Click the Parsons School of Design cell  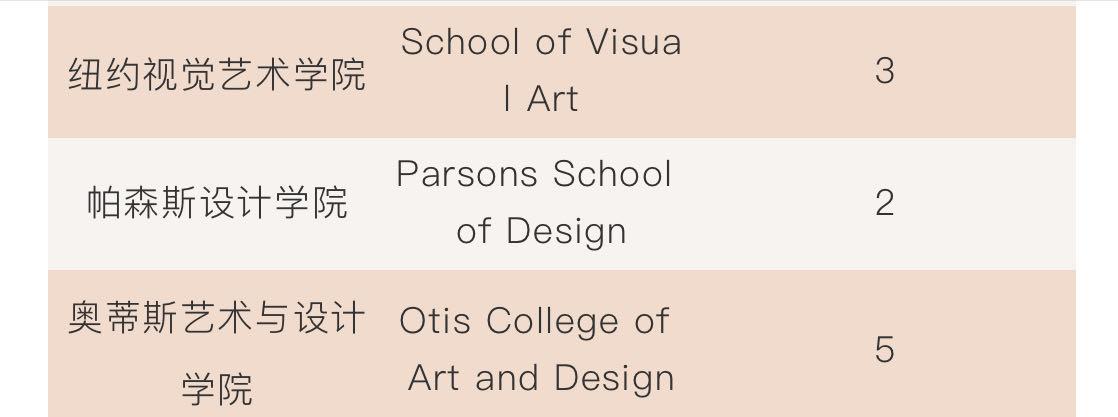click(536, 202)
